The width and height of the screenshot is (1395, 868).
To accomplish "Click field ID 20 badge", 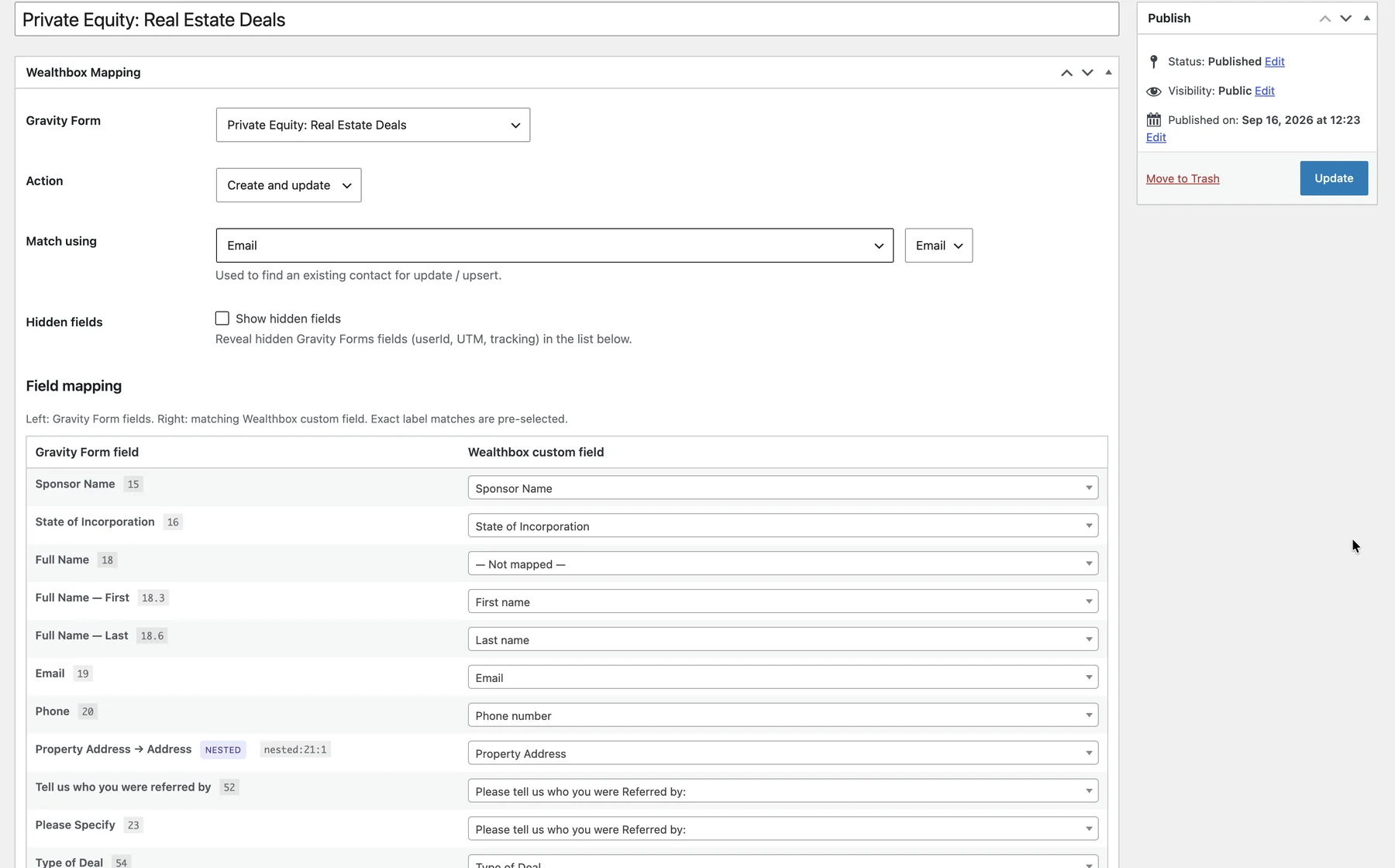I will 88,712.
